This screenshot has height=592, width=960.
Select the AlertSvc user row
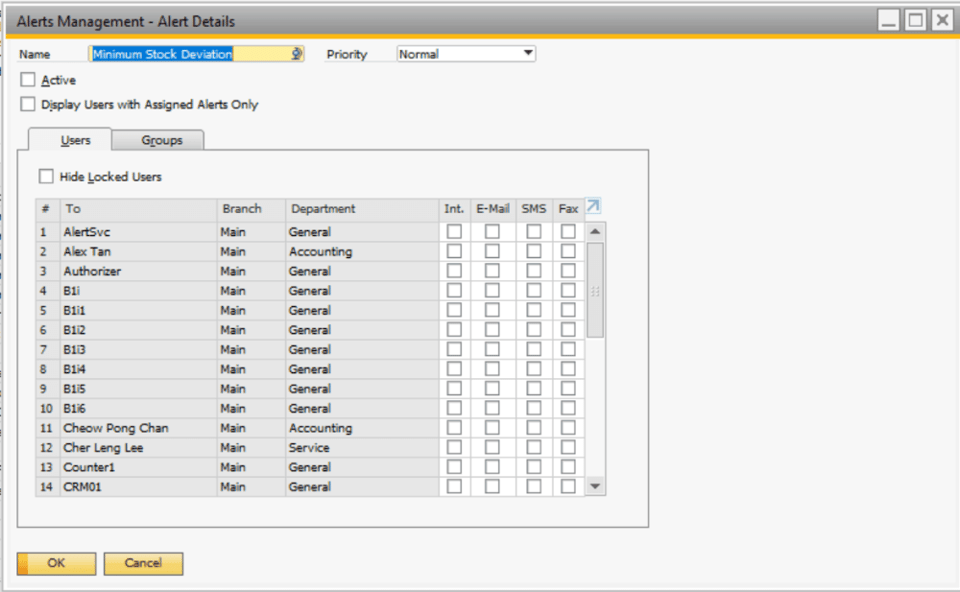coord(310,232)
